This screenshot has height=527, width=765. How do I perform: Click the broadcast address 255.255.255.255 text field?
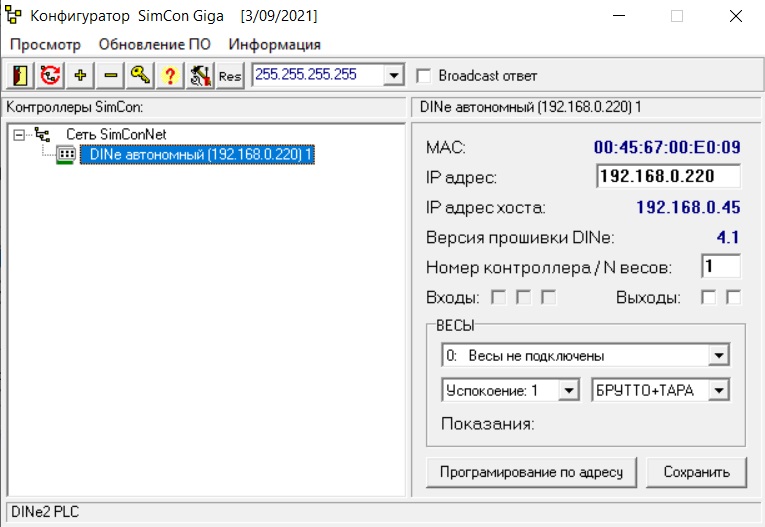[318, 75]
